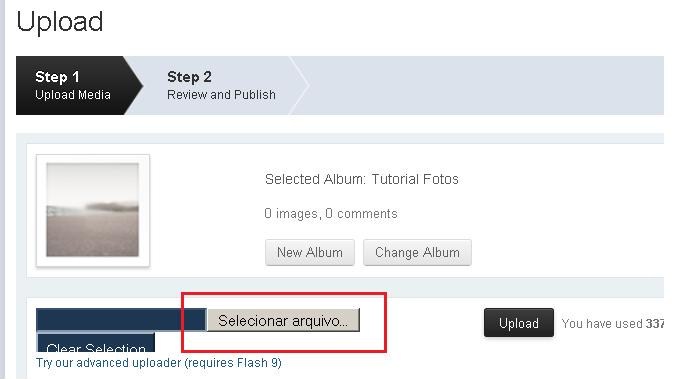Select the Step 1 Upload Media tab
The width and height of the screenshot is (687, 379).
72,85
